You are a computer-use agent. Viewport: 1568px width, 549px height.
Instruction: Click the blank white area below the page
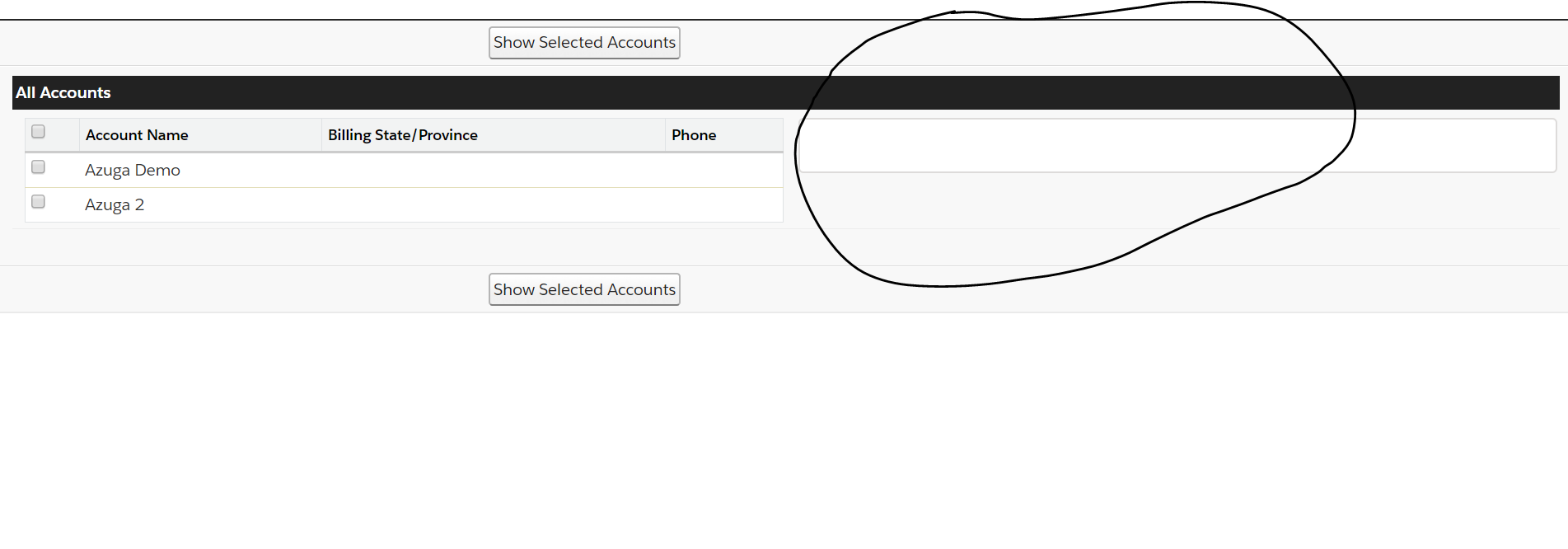tap(783, 429)
